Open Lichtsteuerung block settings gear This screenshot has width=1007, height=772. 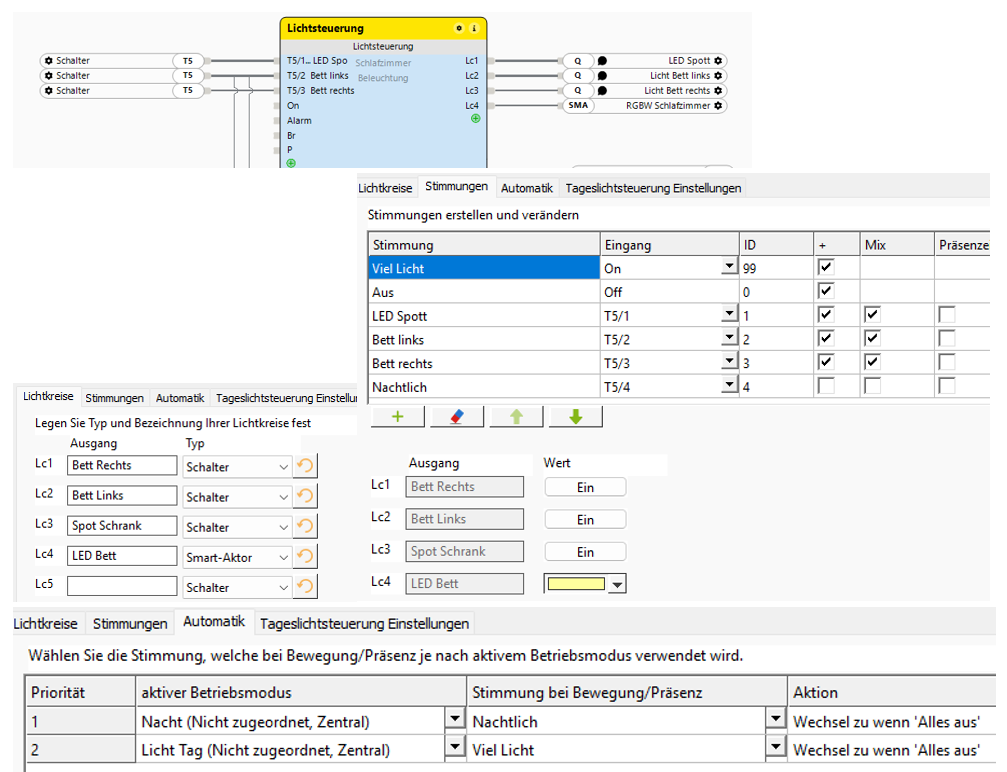click(x=459, y=29)
